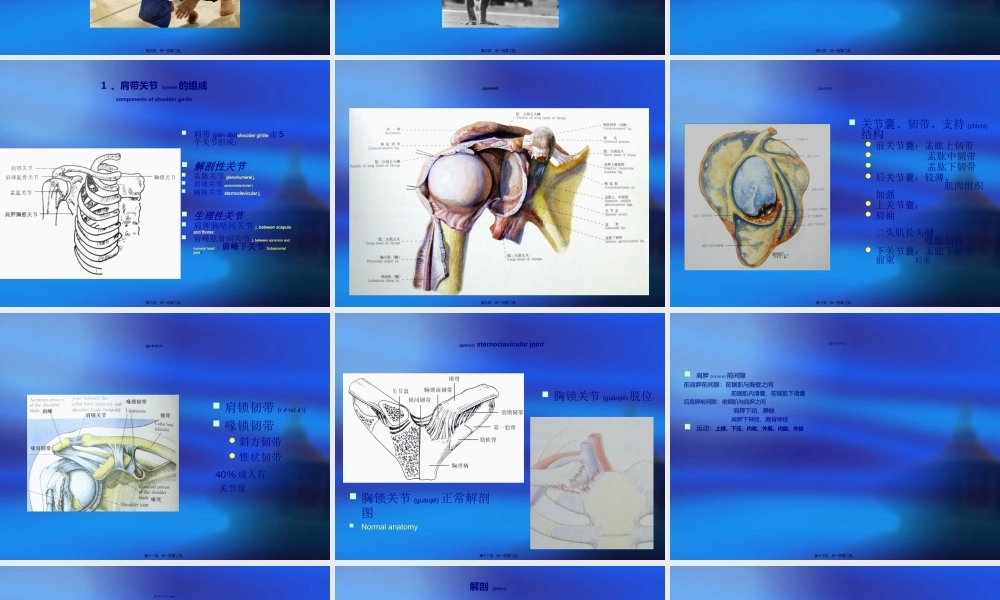Click the 生理性关节 heading text
Screen dimensions: 1000x600
(x=218, y=216)
